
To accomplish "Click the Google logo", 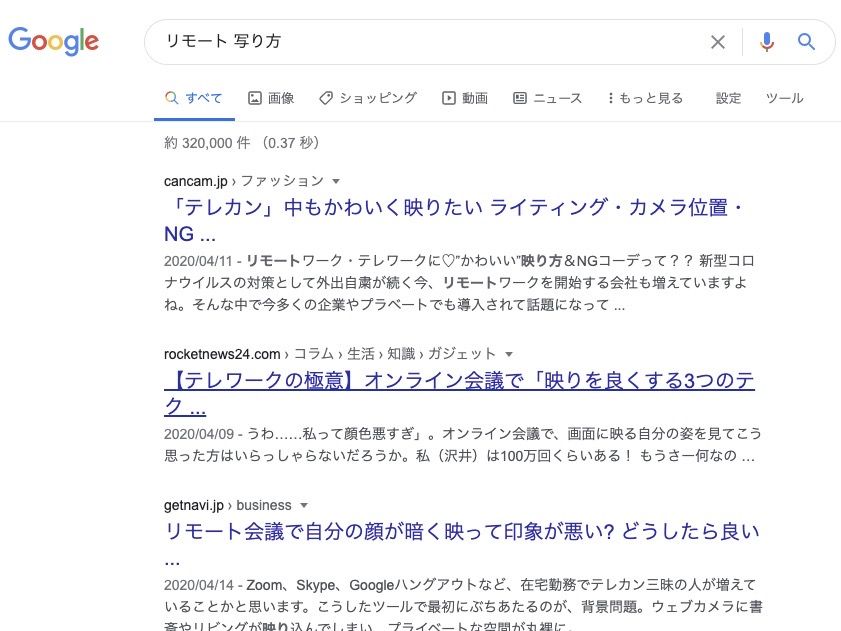I will pos(54,41).
